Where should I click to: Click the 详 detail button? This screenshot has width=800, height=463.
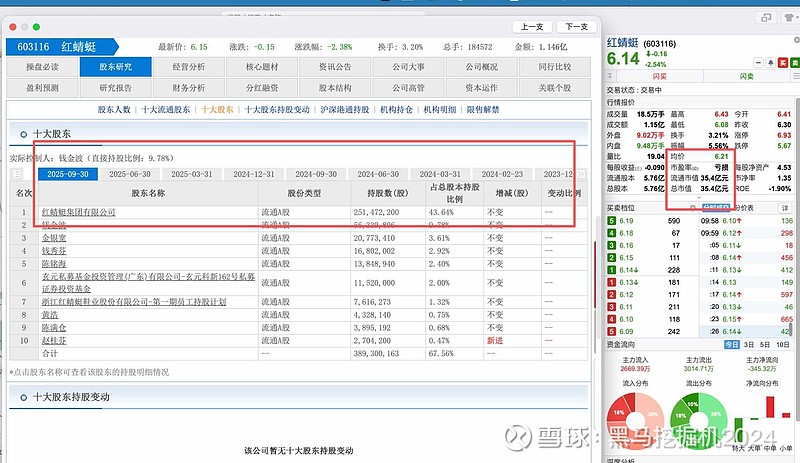pyautogui.click(x=785, y=208)
